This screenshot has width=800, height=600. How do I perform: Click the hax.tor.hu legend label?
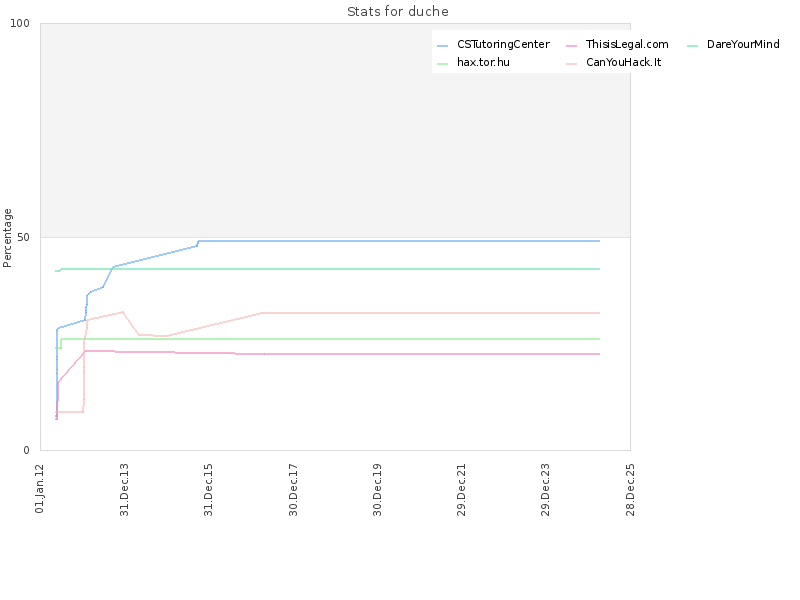[483, 62]
